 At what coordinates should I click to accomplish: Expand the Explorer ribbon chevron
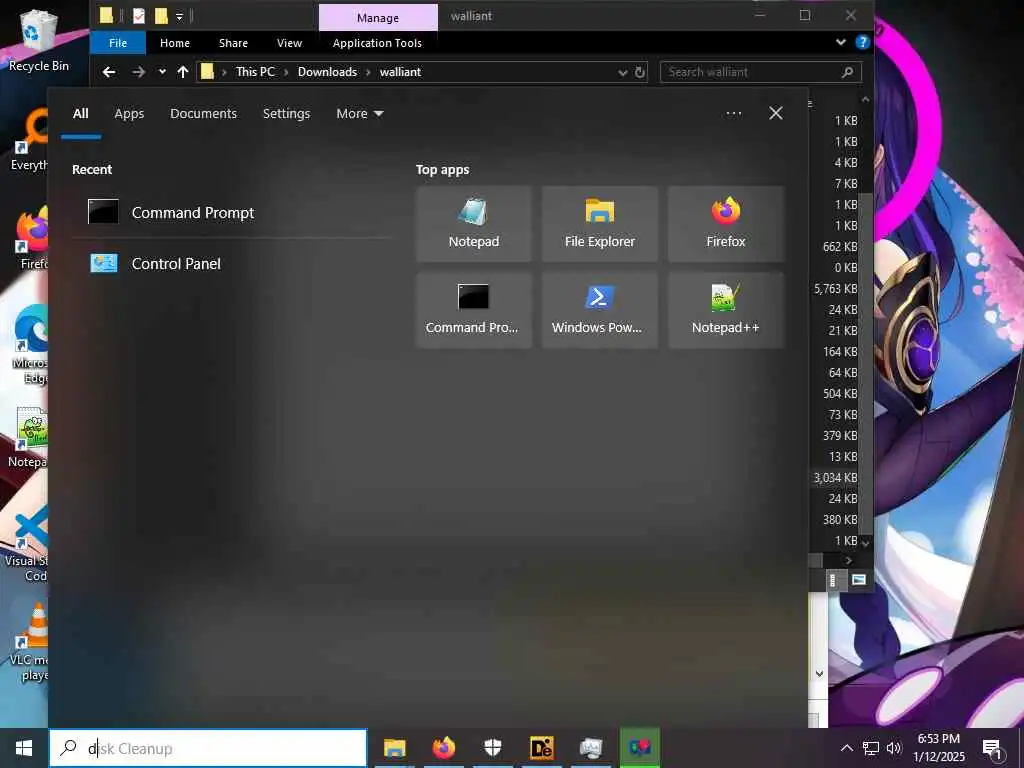tap(840, 42)
